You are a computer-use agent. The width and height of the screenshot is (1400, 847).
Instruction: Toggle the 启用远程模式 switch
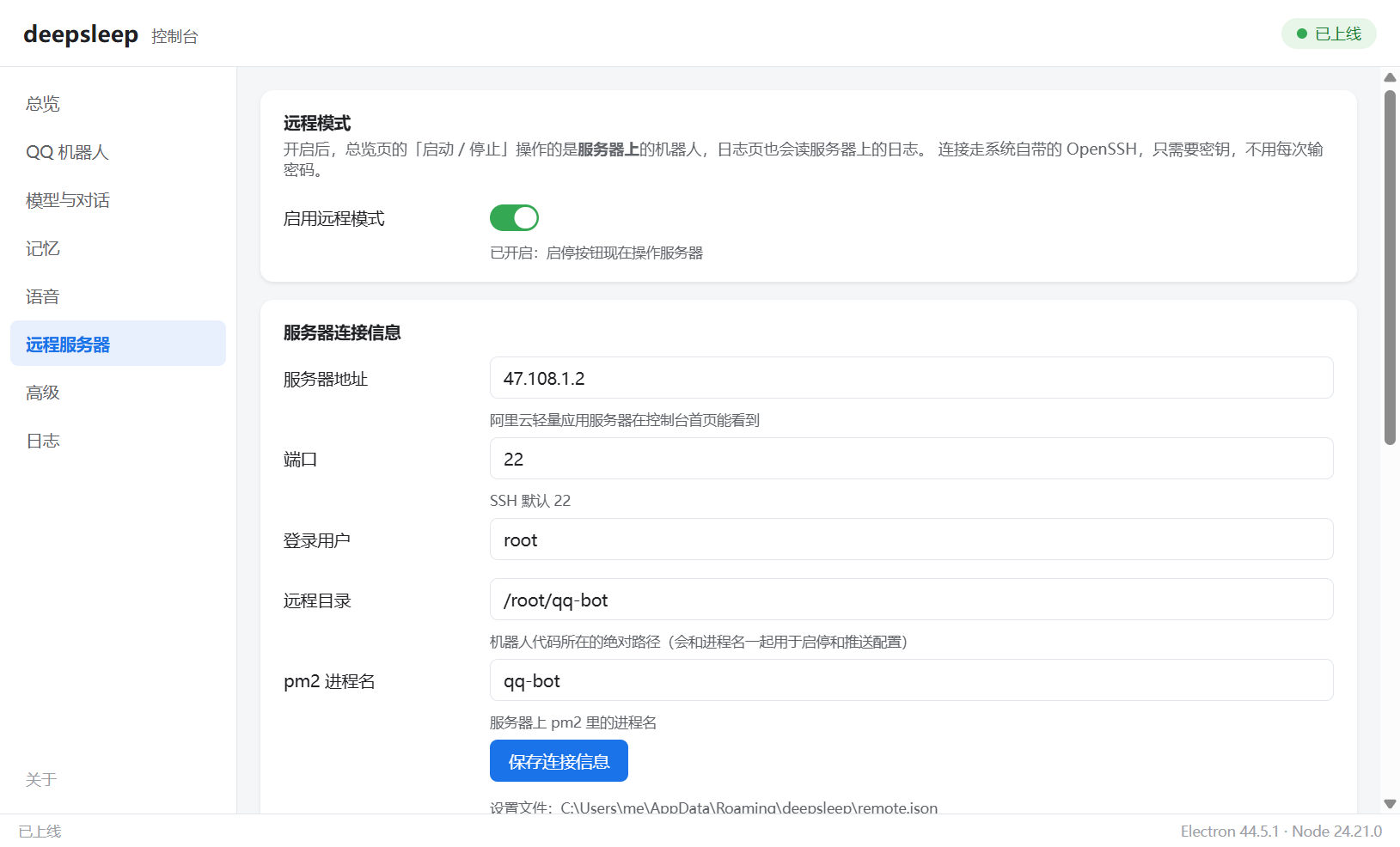coord(514,218)
